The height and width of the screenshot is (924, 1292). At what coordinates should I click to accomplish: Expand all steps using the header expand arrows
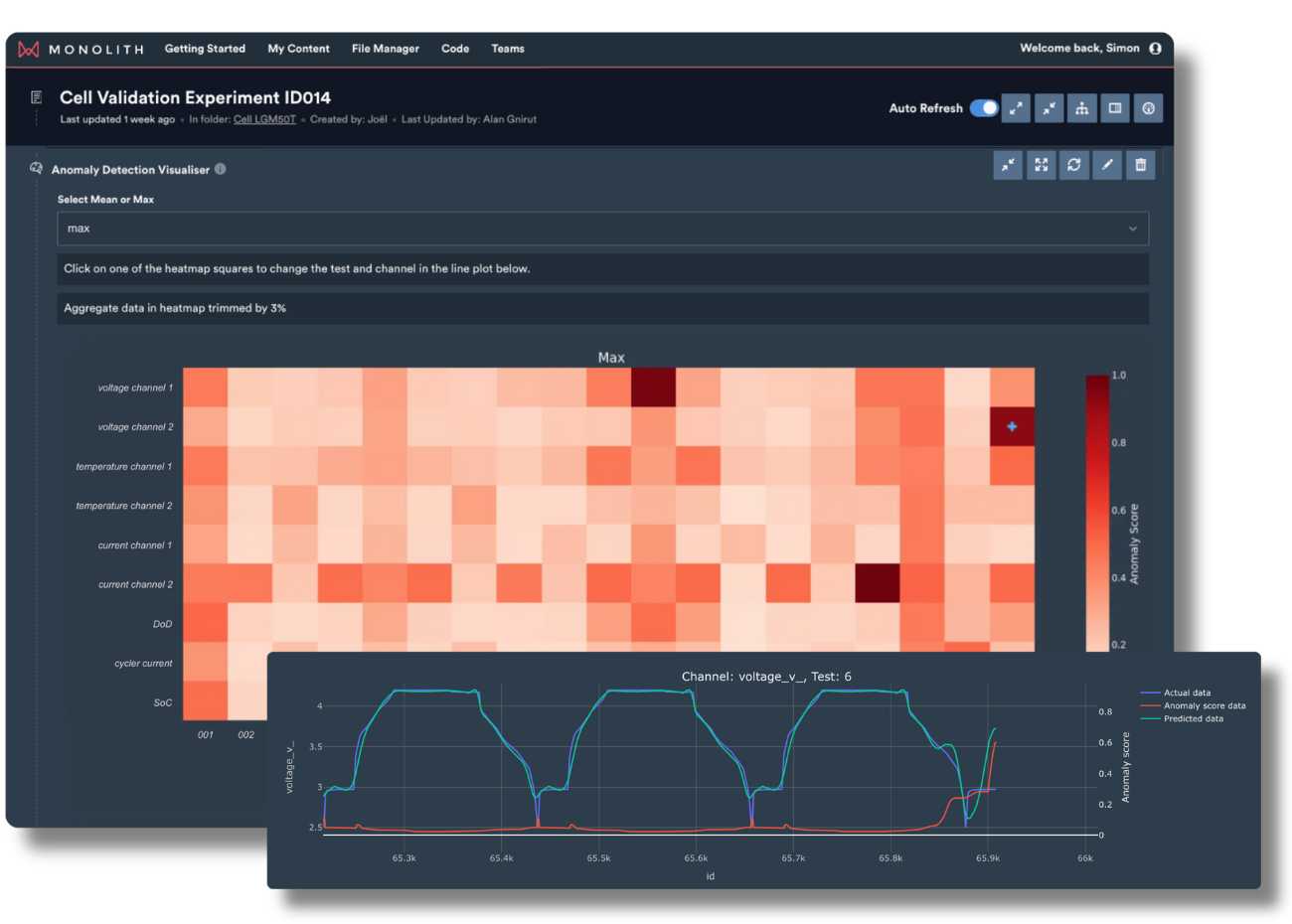pos(1016,108)
